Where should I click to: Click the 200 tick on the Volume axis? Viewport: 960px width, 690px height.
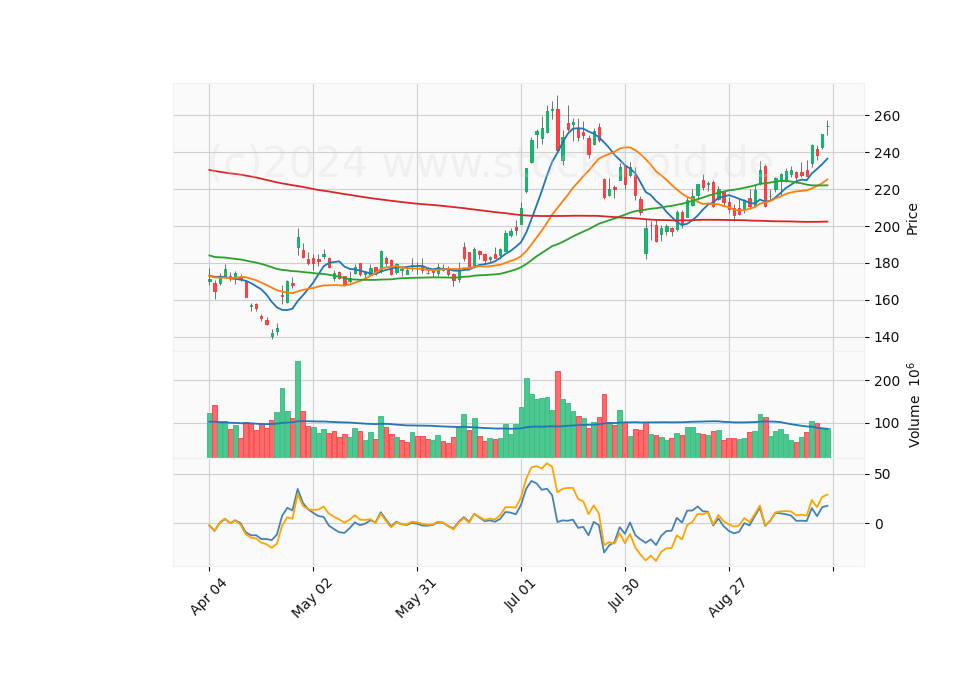tap(887, 381)
